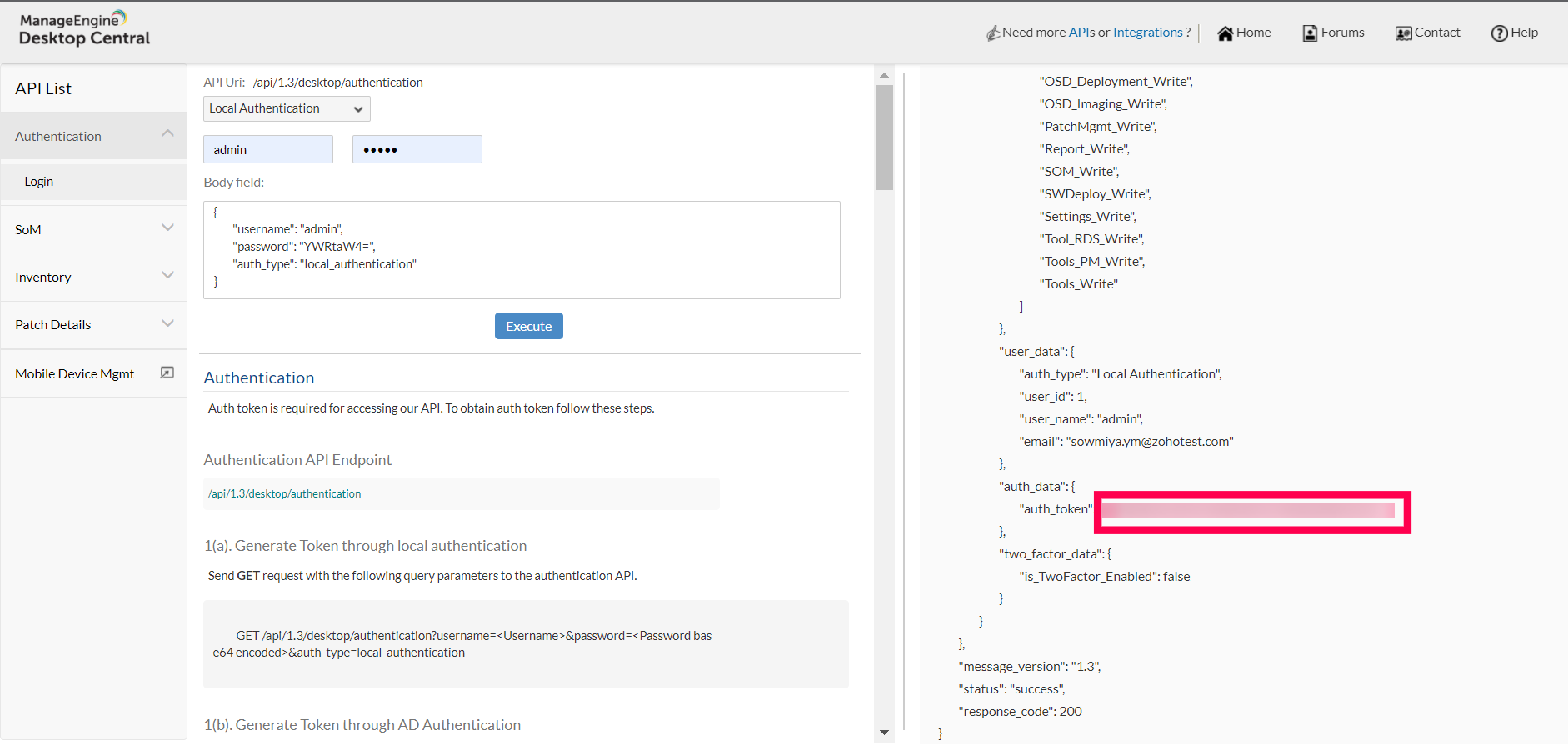Click the "Tools_Write" response line
Viewport: 1568px width, 756px height.
(x=1079, y=284)
